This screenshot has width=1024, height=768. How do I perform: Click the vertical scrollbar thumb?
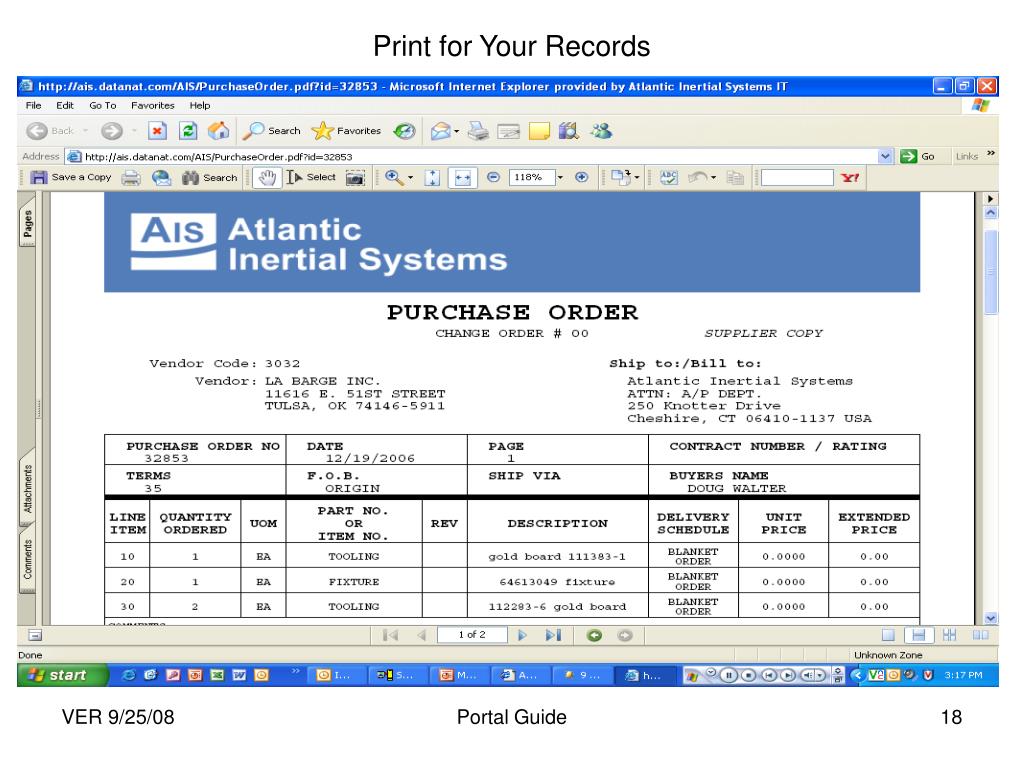click(991, 272)
